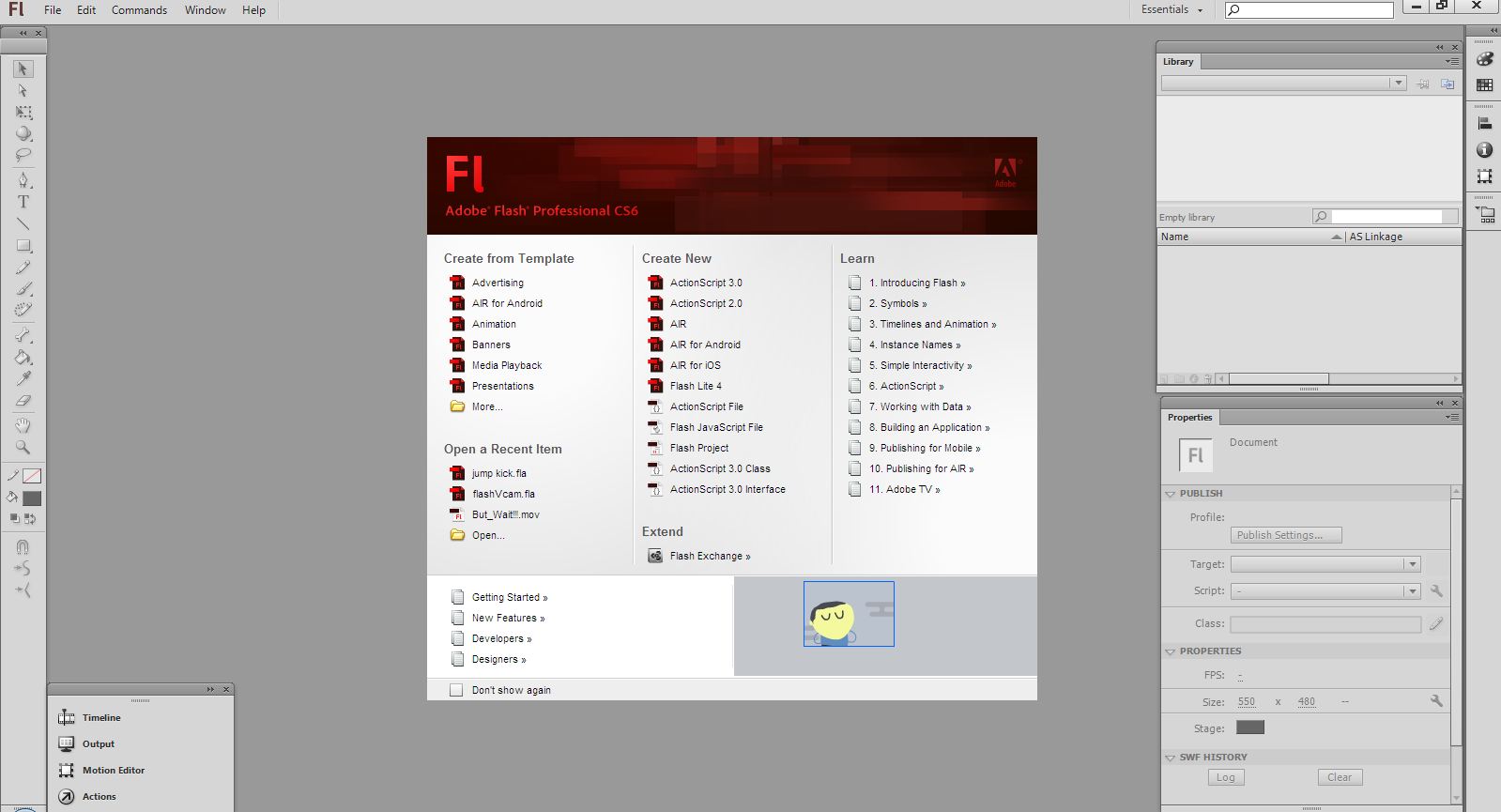Select the Hand tool
The width and height of the screenshot is (1501, 812).
click(23, 425)
